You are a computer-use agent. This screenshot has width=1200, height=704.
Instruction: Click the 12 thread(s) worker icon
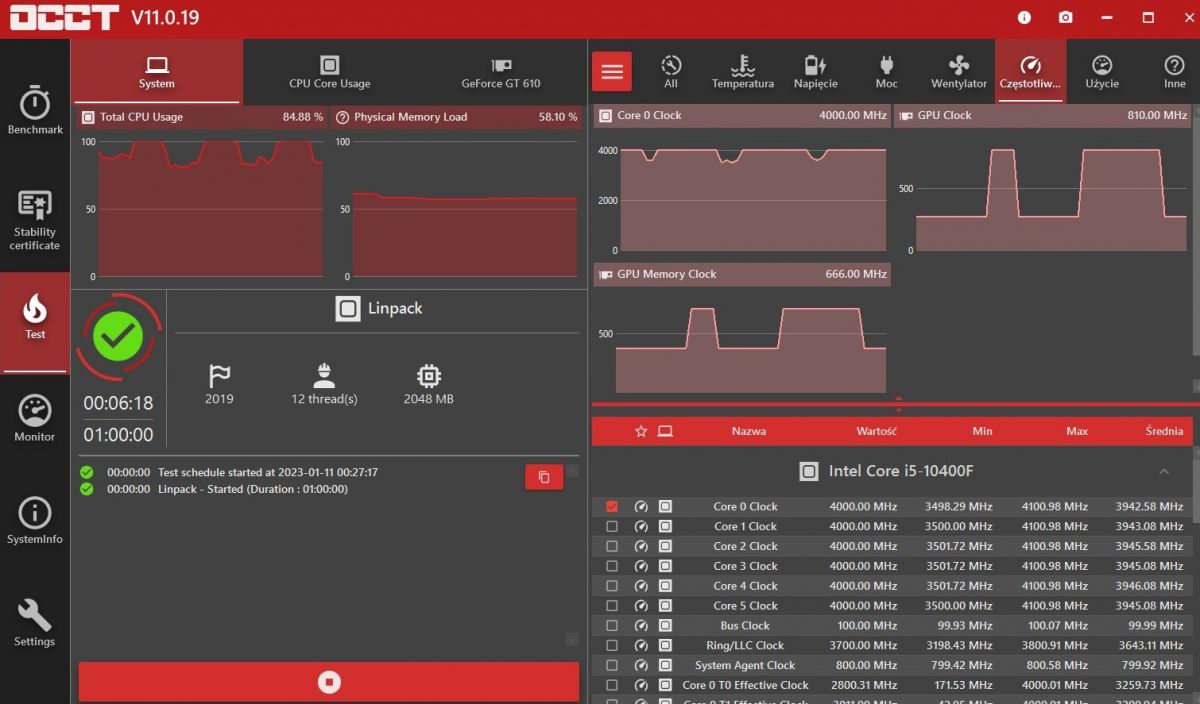coord(324,376)
